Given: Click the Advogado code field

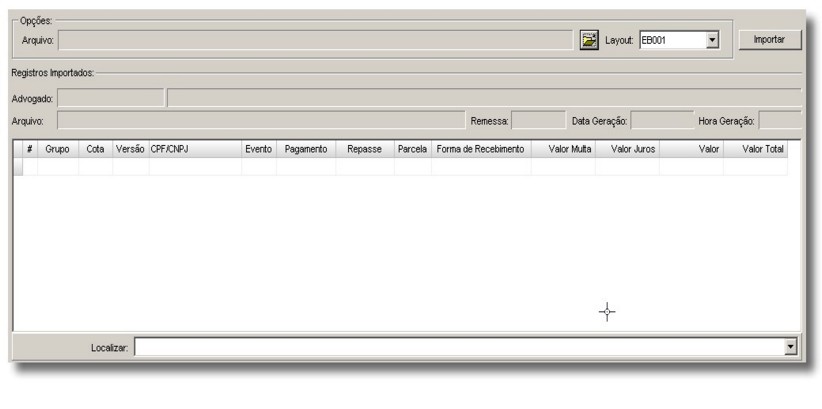Looking at the screenshot, I should point(111,98).
